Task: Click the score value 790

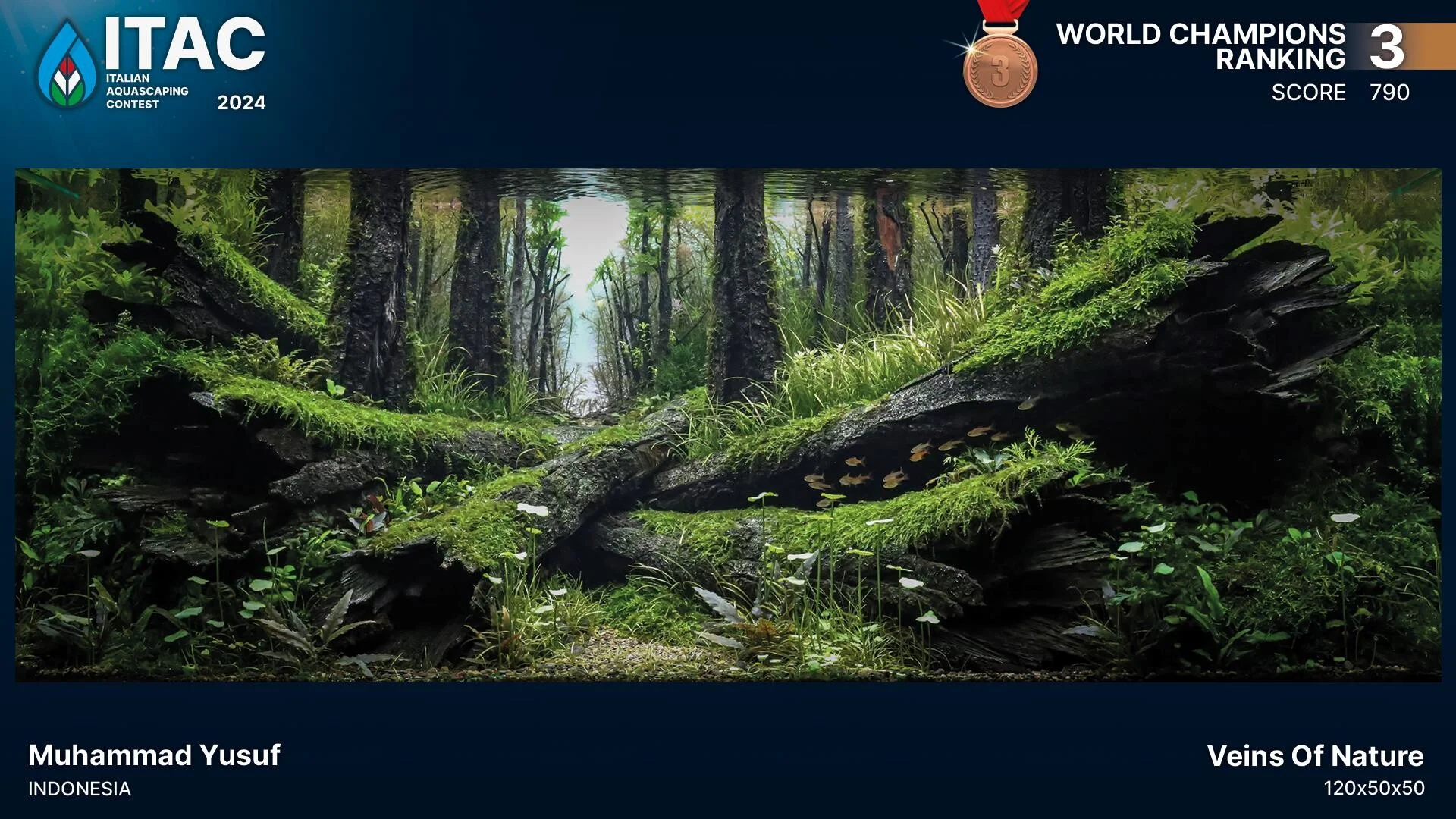Action: [1389, 93]
